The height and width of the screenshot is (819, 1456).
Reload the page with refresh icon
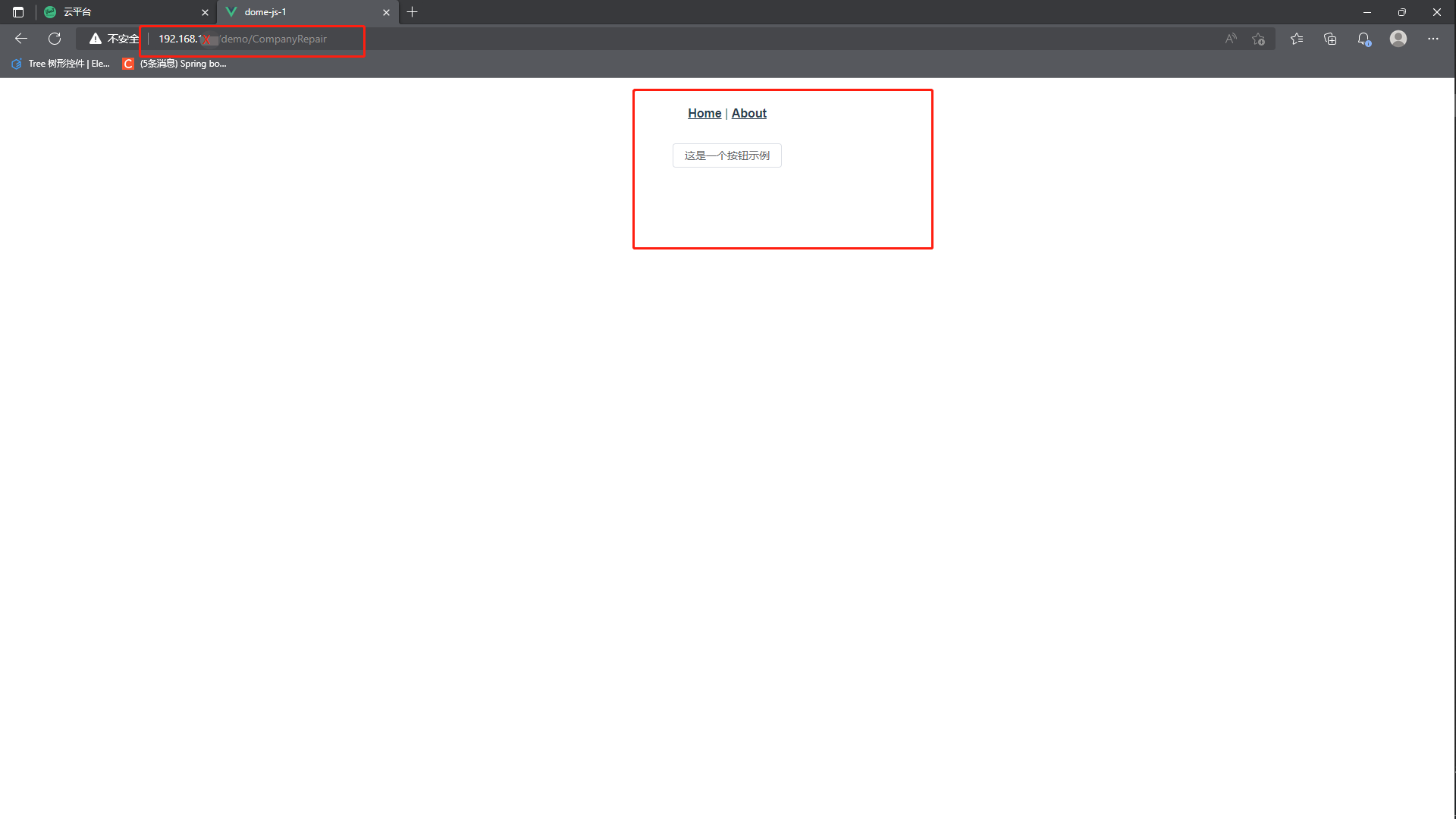click(55, 39)
